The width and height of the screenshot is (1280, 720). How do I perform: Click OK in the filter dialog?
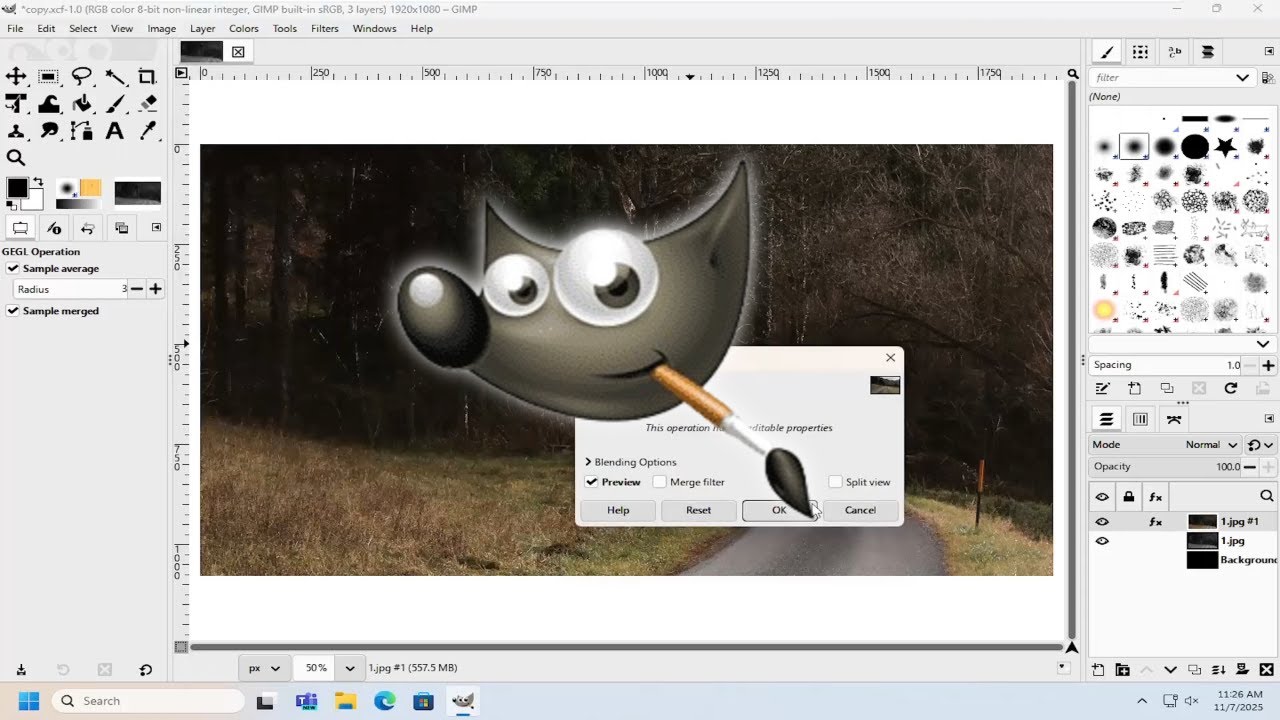click(x=779, y=510)
